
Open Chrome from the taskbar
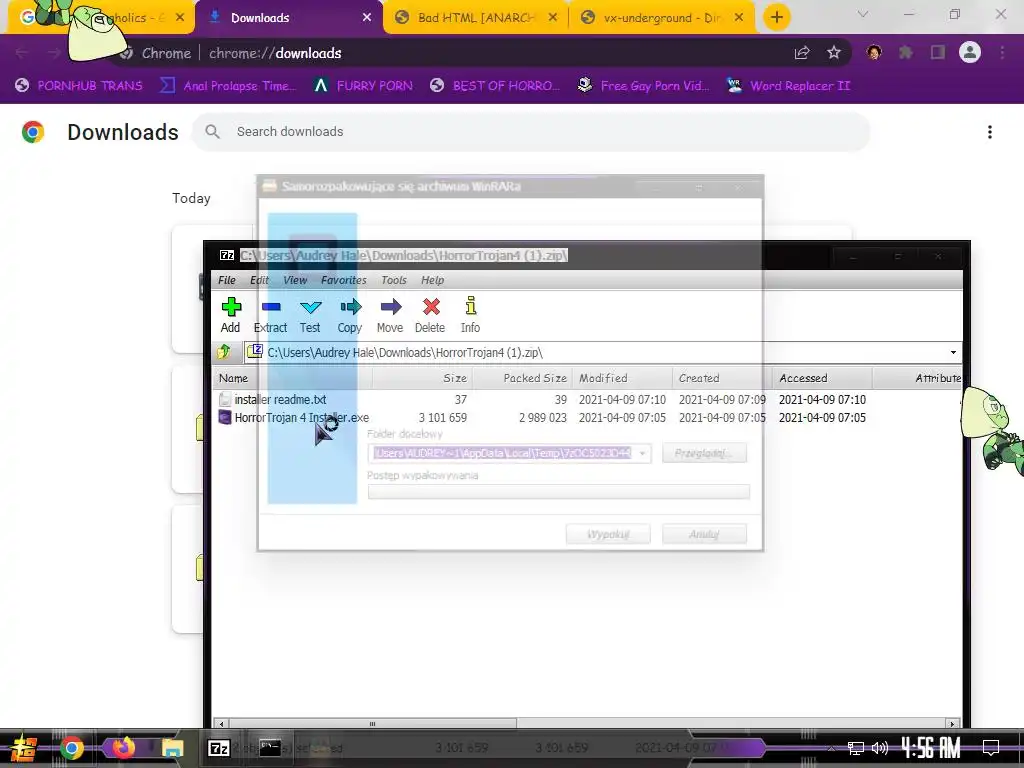[x=72, y=748]
